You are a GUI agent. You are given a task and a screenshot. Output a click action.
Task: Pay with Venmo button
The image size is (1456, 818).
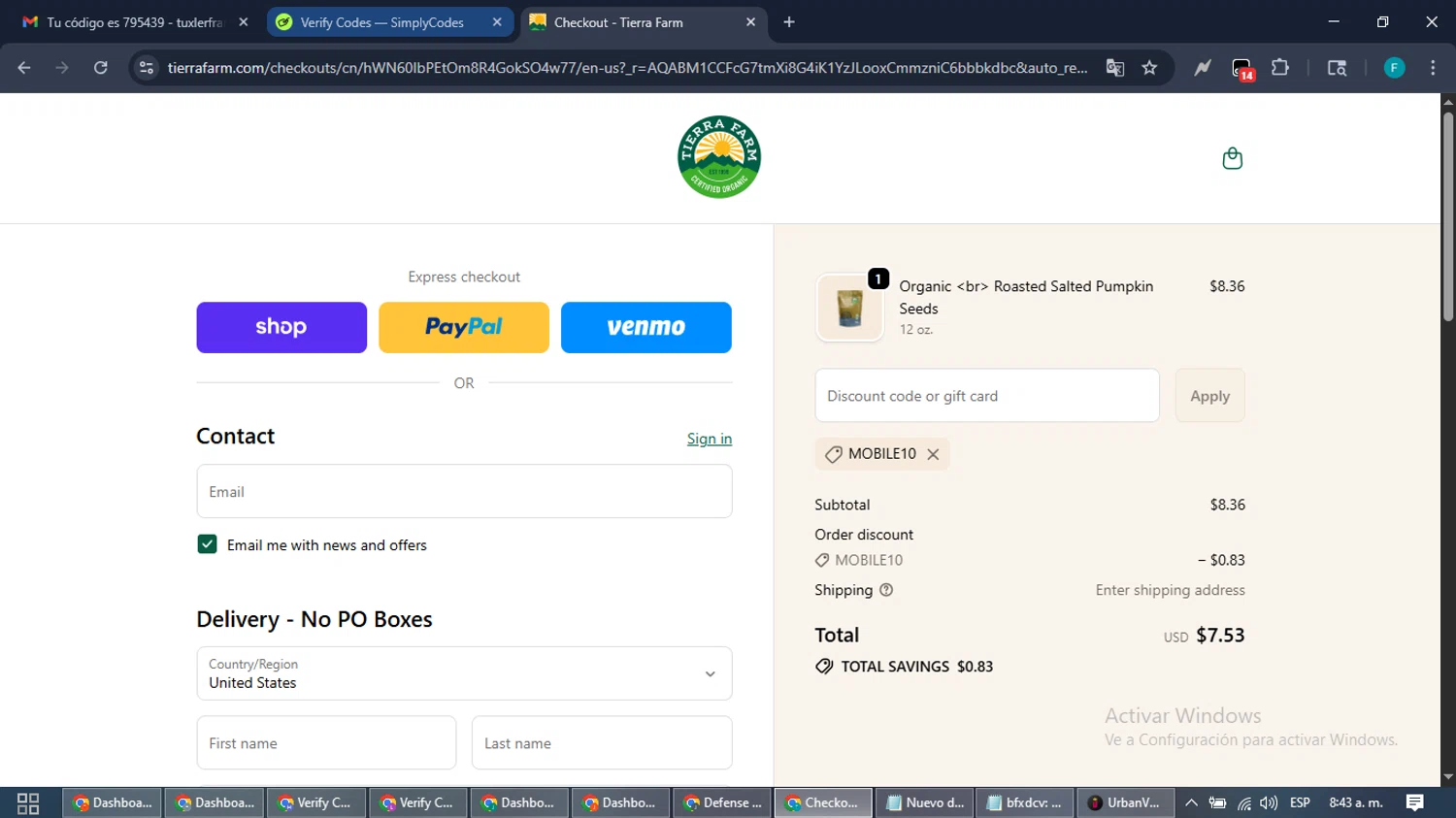click(646, 327)
